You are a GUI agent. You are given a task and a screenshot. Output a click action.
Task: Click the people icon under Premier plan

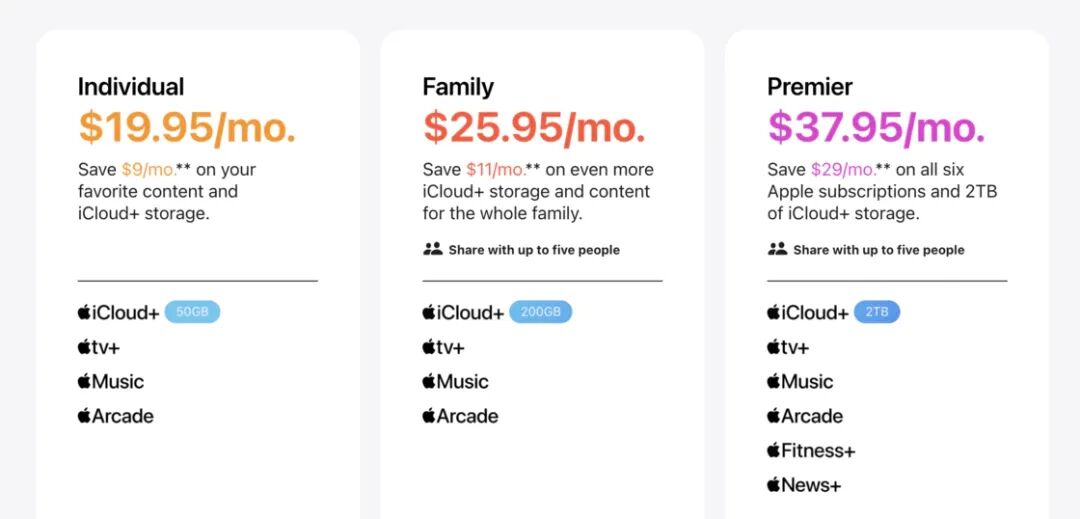pos(777,249)
